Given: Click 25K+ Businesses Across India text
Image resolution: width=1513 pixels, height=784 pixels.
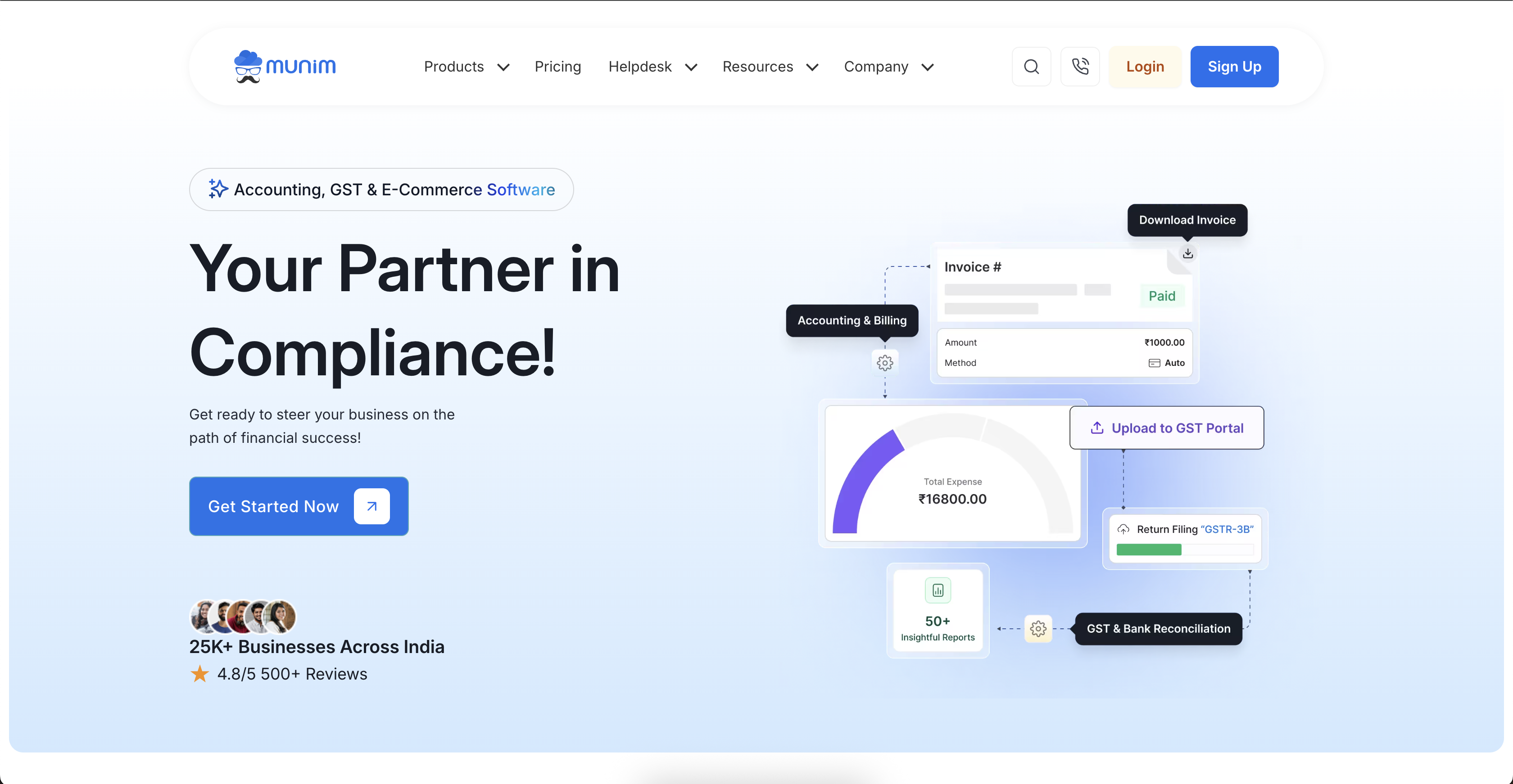Looking at the screenshot, I should [317, 647].
